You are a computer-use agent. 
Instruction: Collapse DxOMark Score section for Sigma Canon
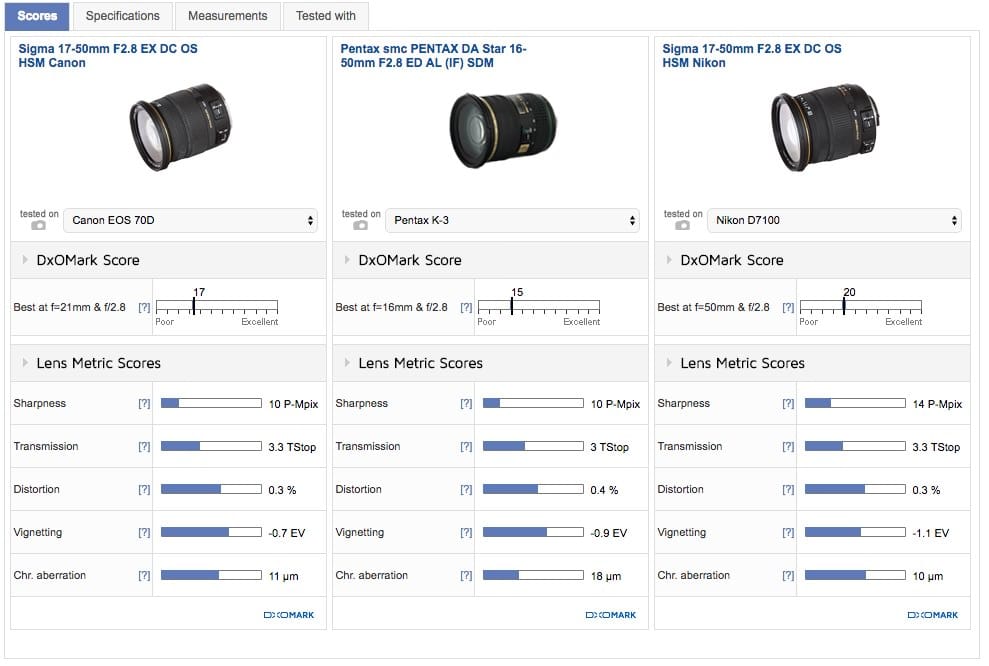pos(25,260)
